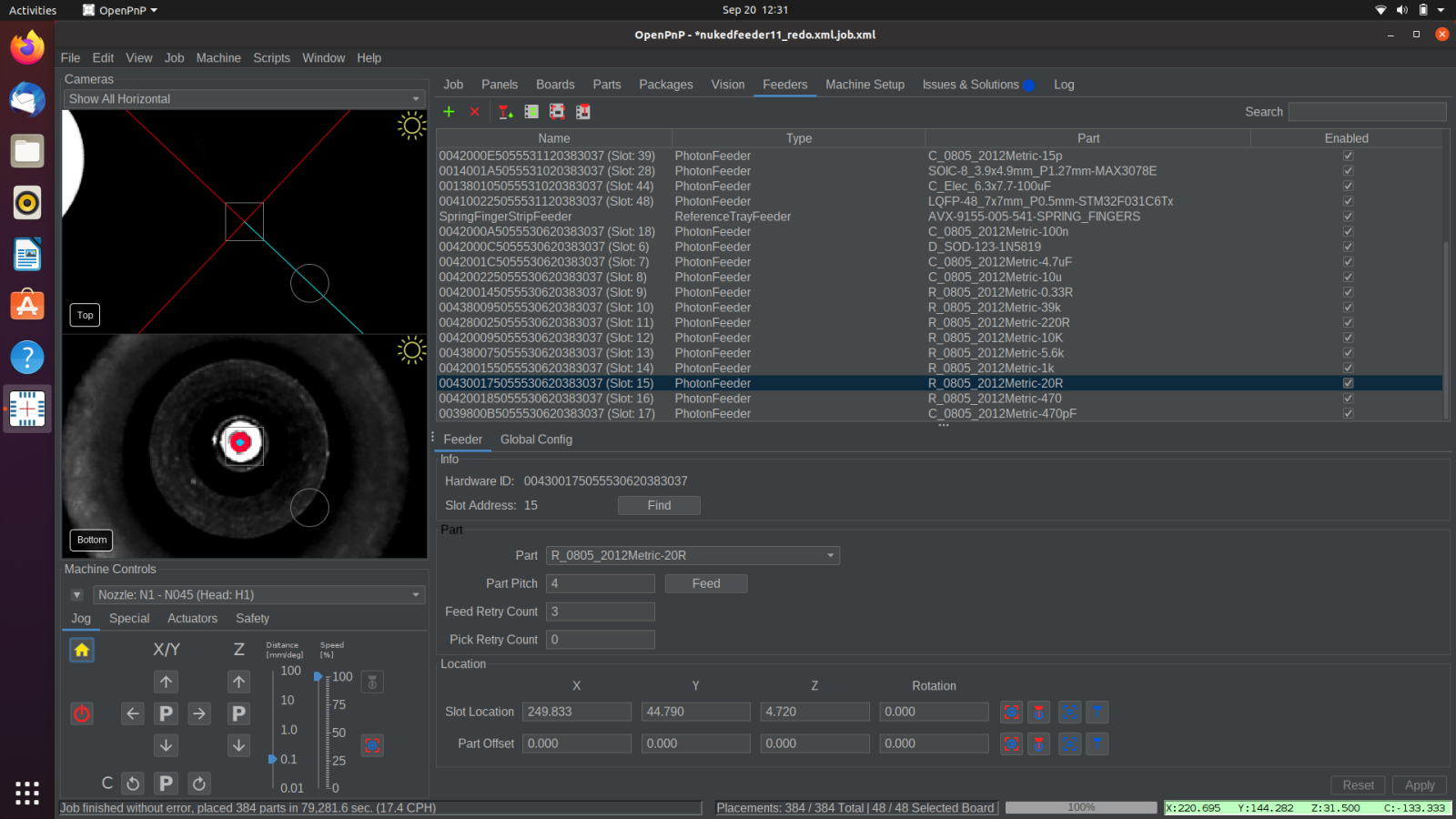Add a new feeder with the green plus icon

pyautogui.click(x=449, y=111)
